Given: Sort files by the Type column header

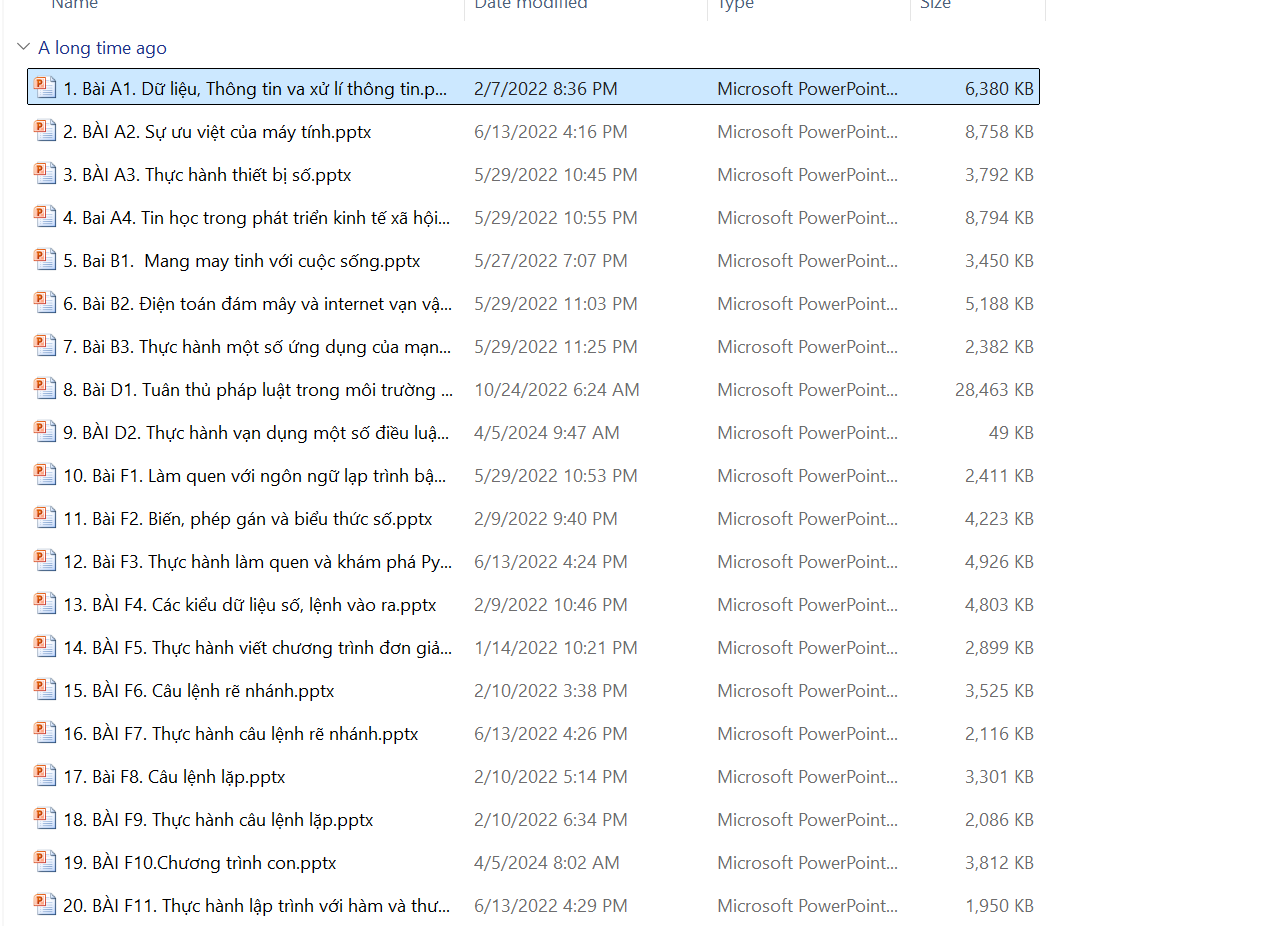Looking at the screenshot, I should pyautogui.click(x=736, y=6).
